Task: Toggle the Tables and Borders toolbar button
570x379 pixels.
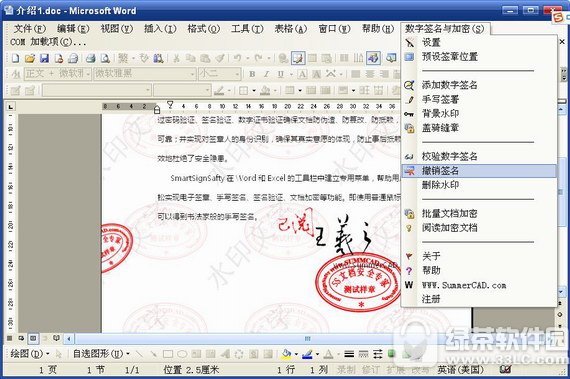Action: (x=298, y=58)
